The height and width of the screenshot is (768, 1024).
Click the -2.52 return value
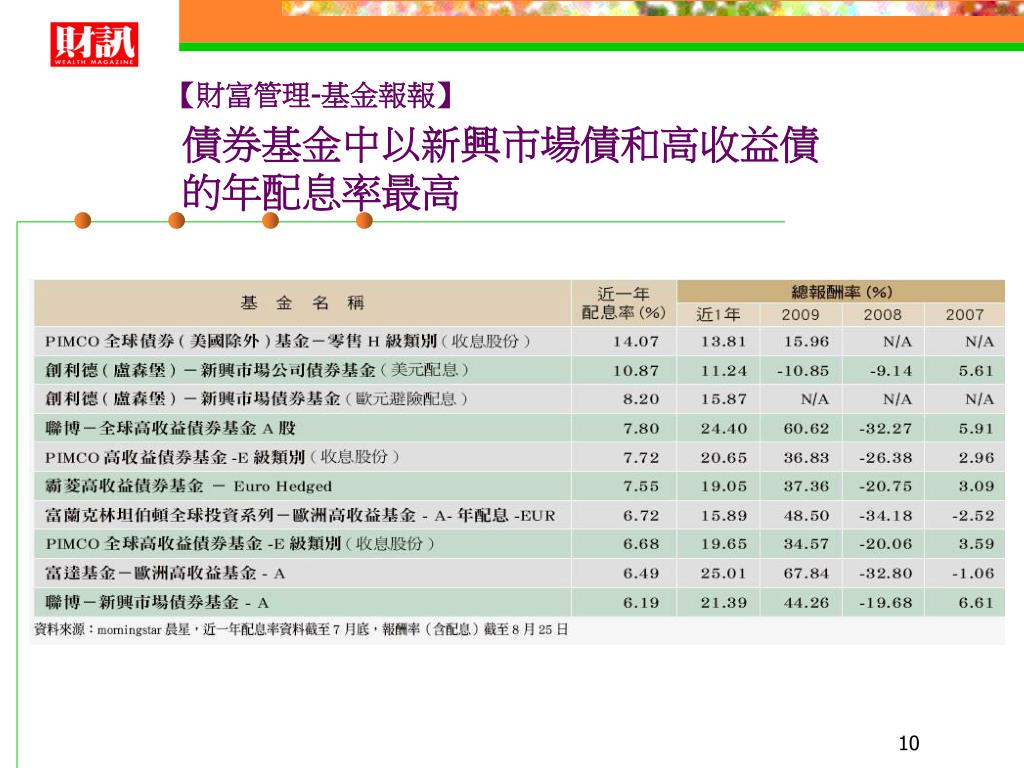(x=972, y=515)
